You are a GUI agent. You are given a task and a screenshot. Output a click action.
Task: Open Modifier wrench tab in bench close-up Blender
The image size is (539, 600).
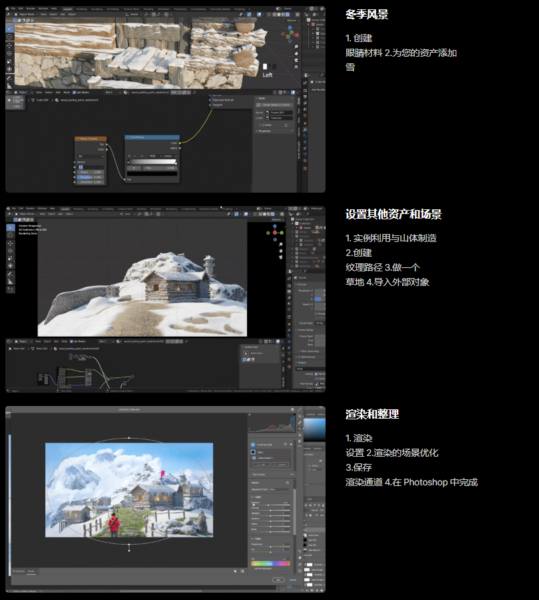tap(305, 130)
